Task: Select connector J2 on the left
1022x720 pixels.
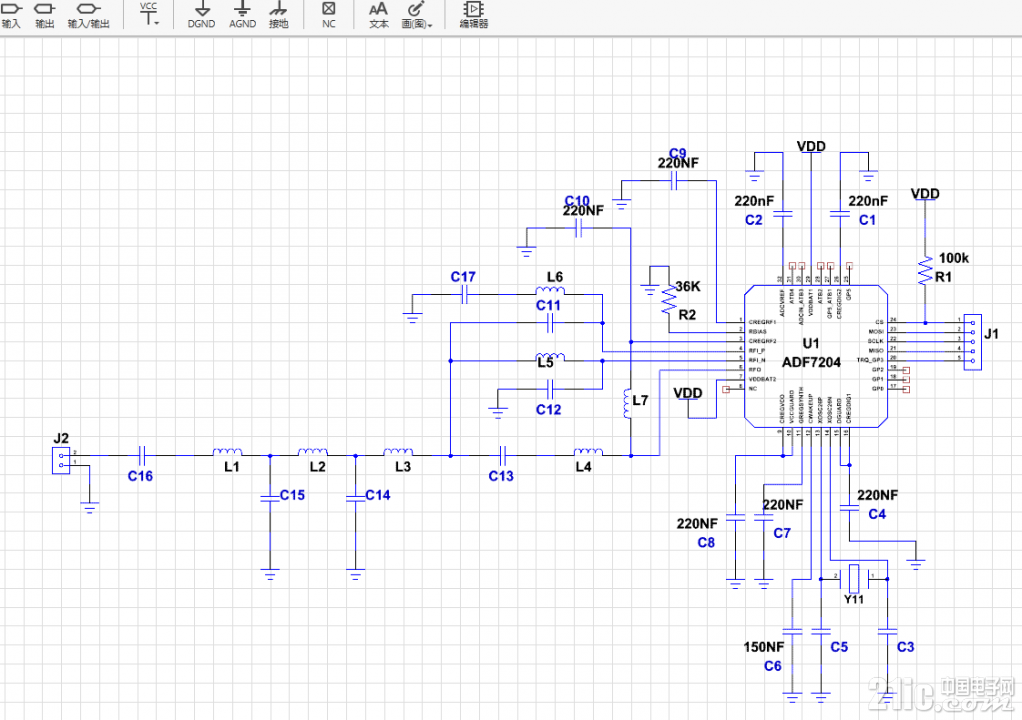Action: pos(61,460)
